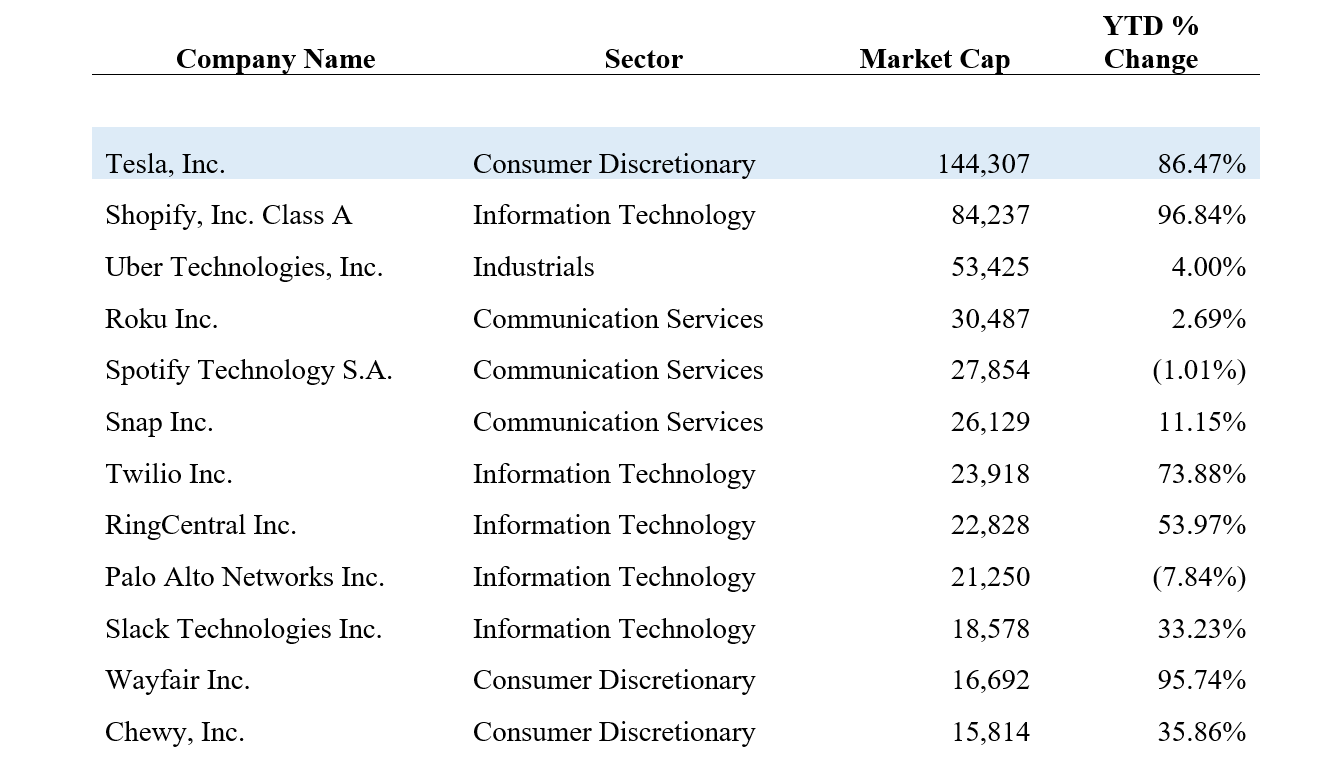Select the Market Cap column header

coord(934,60)
